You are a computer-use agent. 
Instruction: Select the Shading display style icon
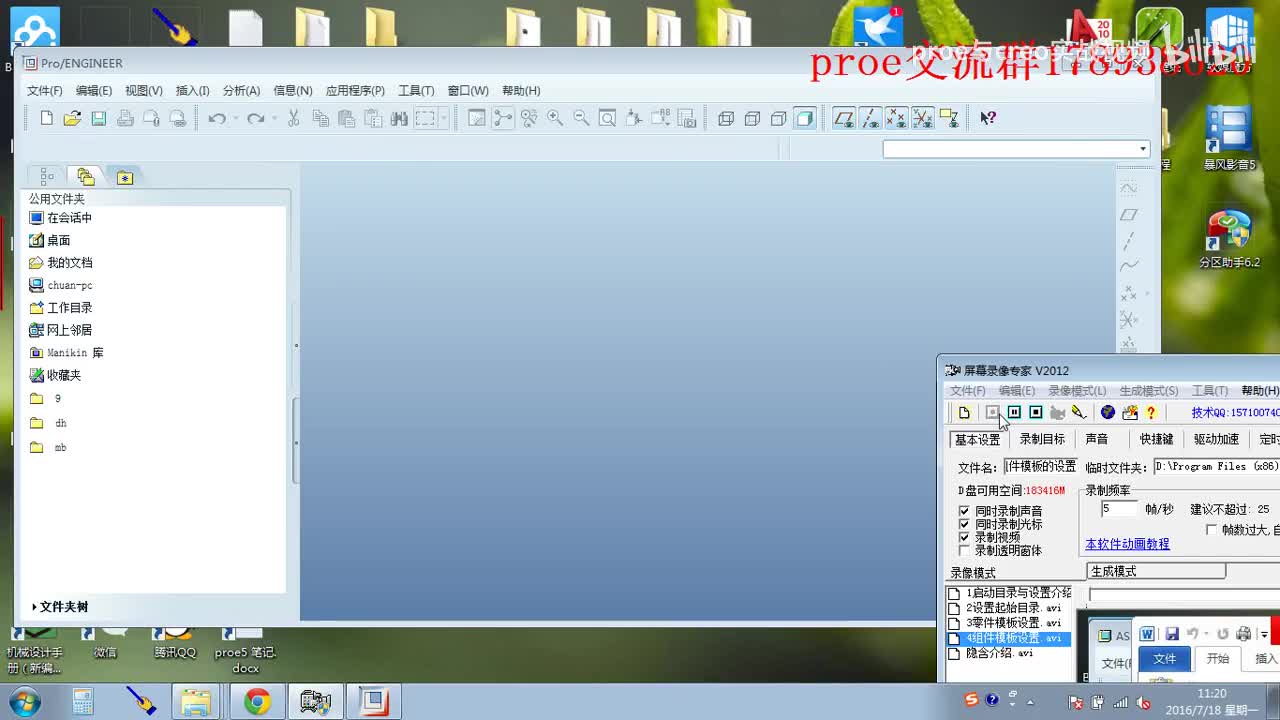coord(804,118)
